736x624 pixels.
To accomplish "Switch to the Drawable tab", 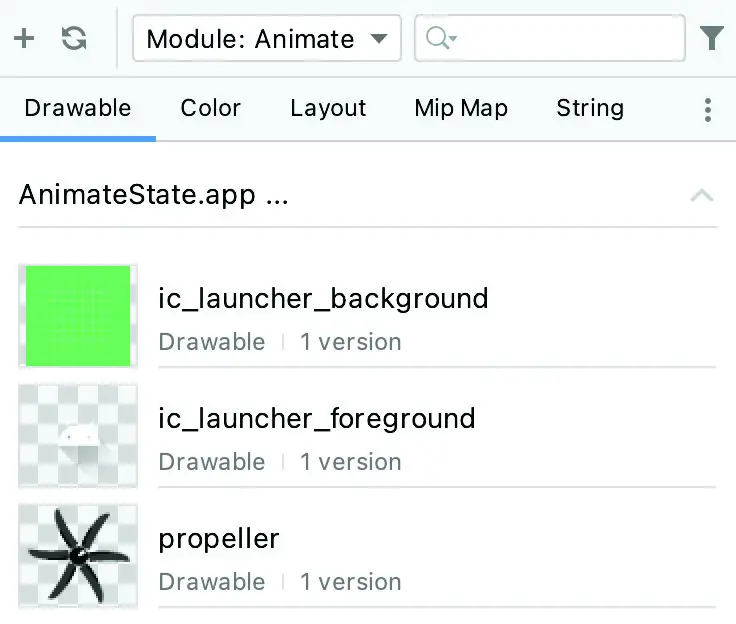I will point(78,108).
